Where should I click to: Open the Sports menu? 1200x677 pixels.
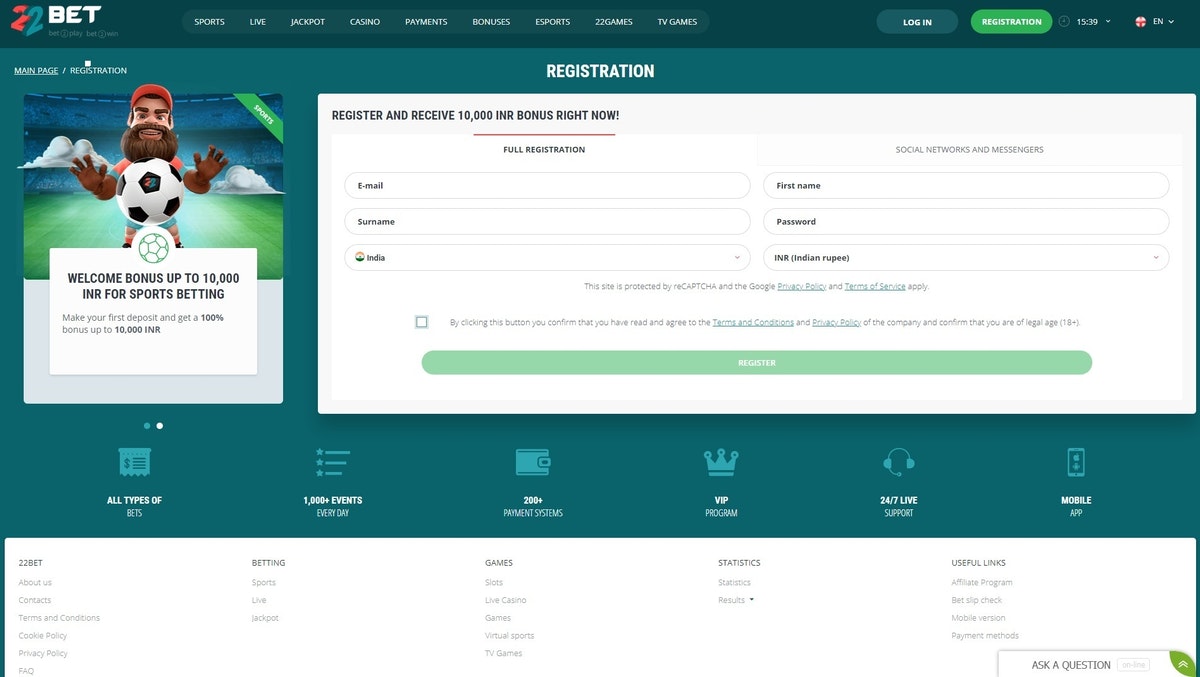point(210,22)
